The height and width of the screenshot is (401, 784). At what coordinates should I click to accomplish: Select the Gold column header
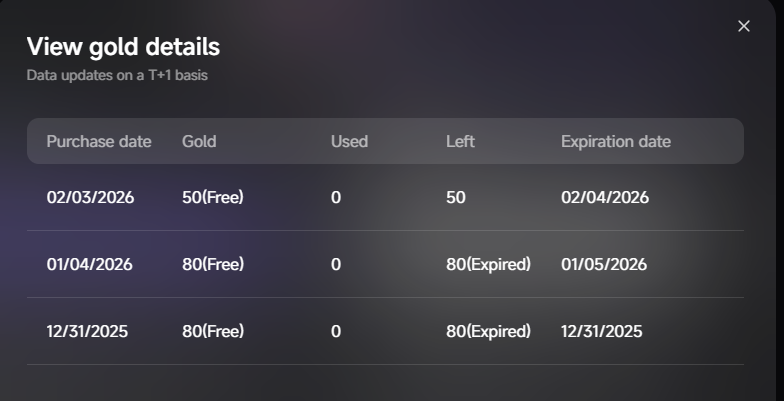point(200,141)
